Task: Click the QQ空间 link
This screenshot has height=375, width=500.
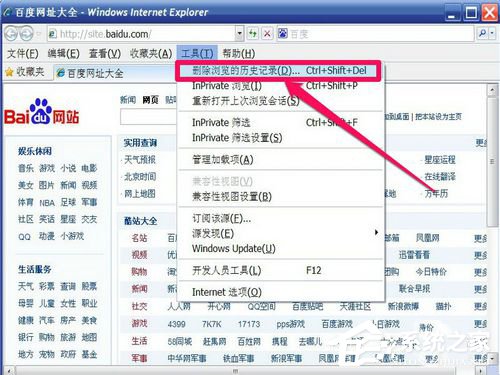Action: pos(262,306)
